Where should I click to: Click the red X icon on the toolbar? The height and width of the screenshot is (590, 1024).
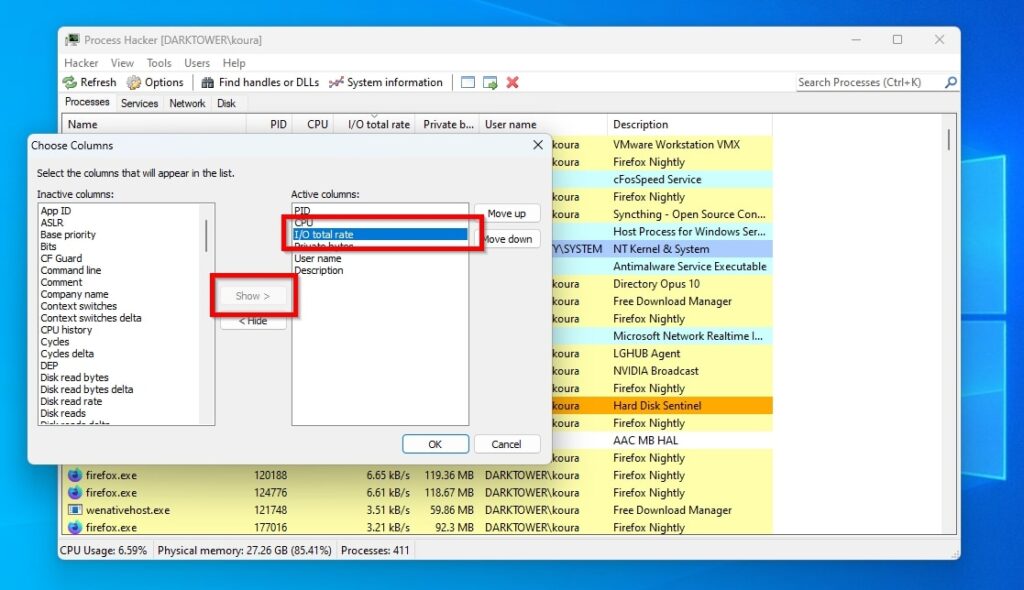point(512,82)
